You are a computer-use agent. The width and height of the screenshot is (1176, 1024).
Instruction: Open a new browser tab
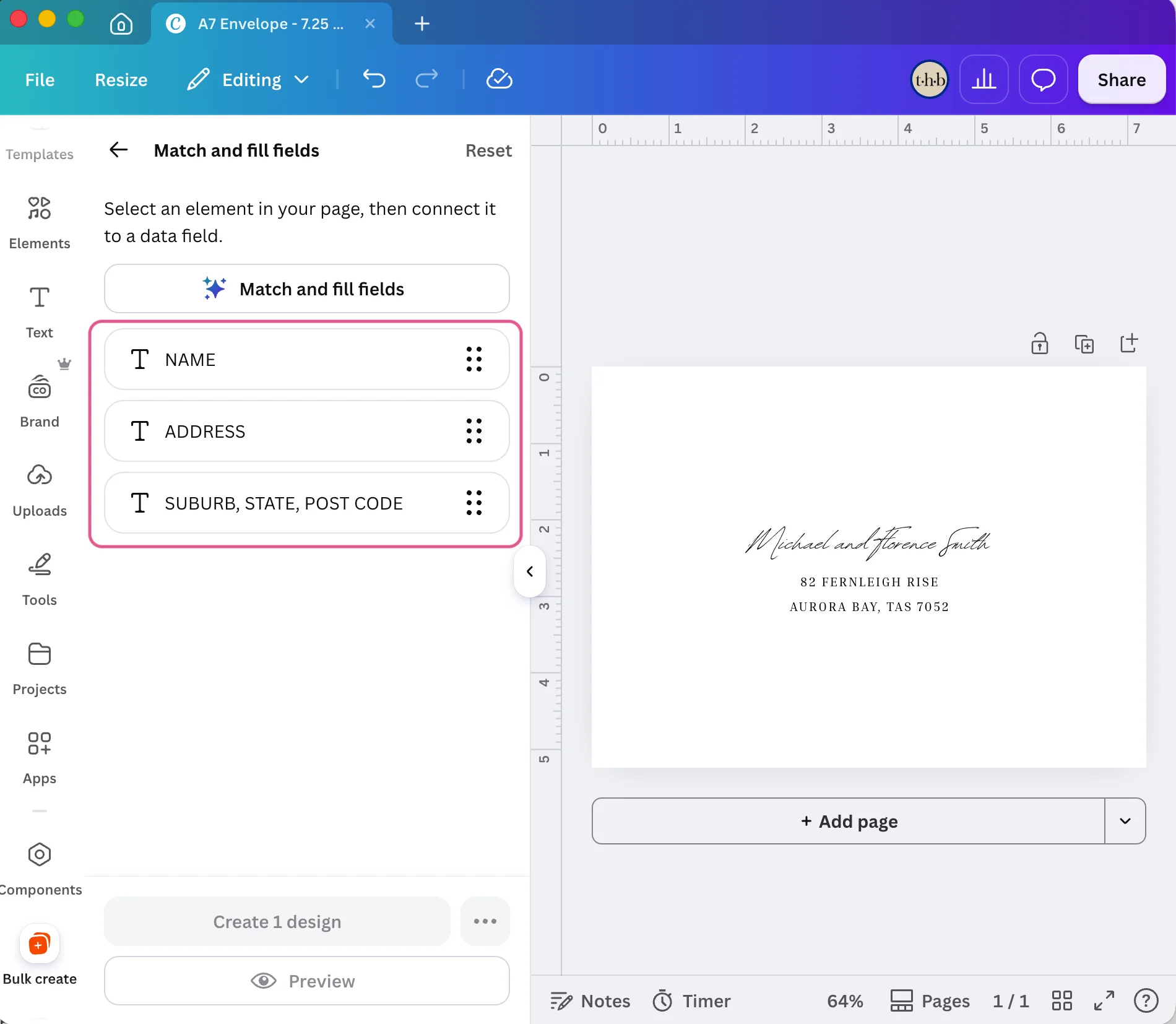(x=422, y=24)
